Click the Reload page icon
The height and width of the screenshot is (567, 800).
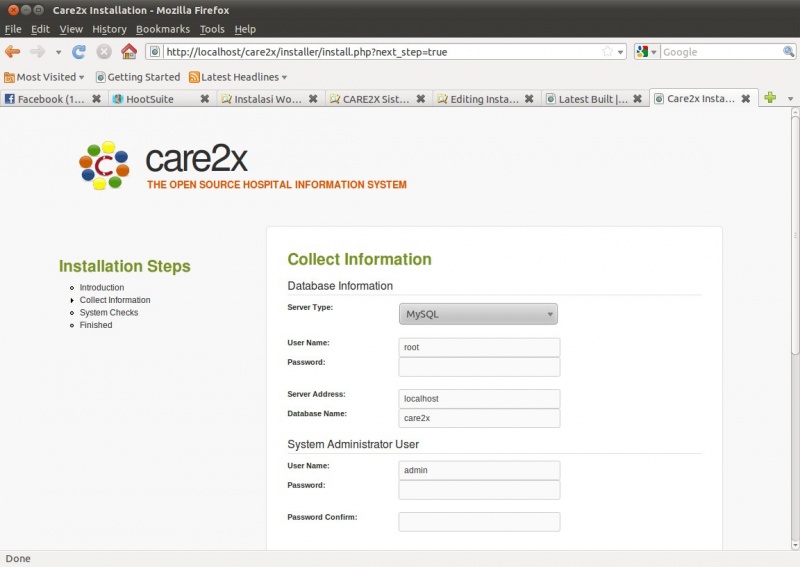pos(79,52)
